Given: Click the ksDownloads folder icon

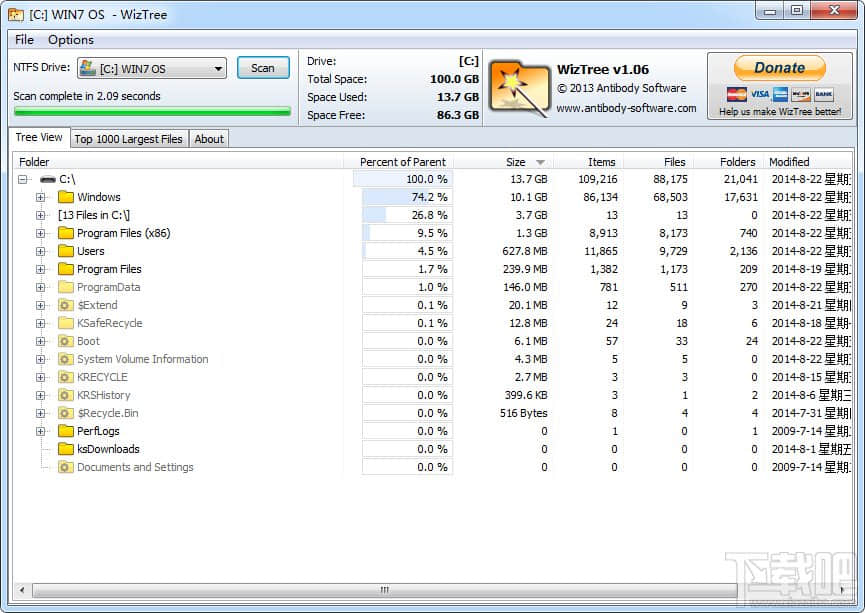Looking at the screenshot, I should pos(66,449).
